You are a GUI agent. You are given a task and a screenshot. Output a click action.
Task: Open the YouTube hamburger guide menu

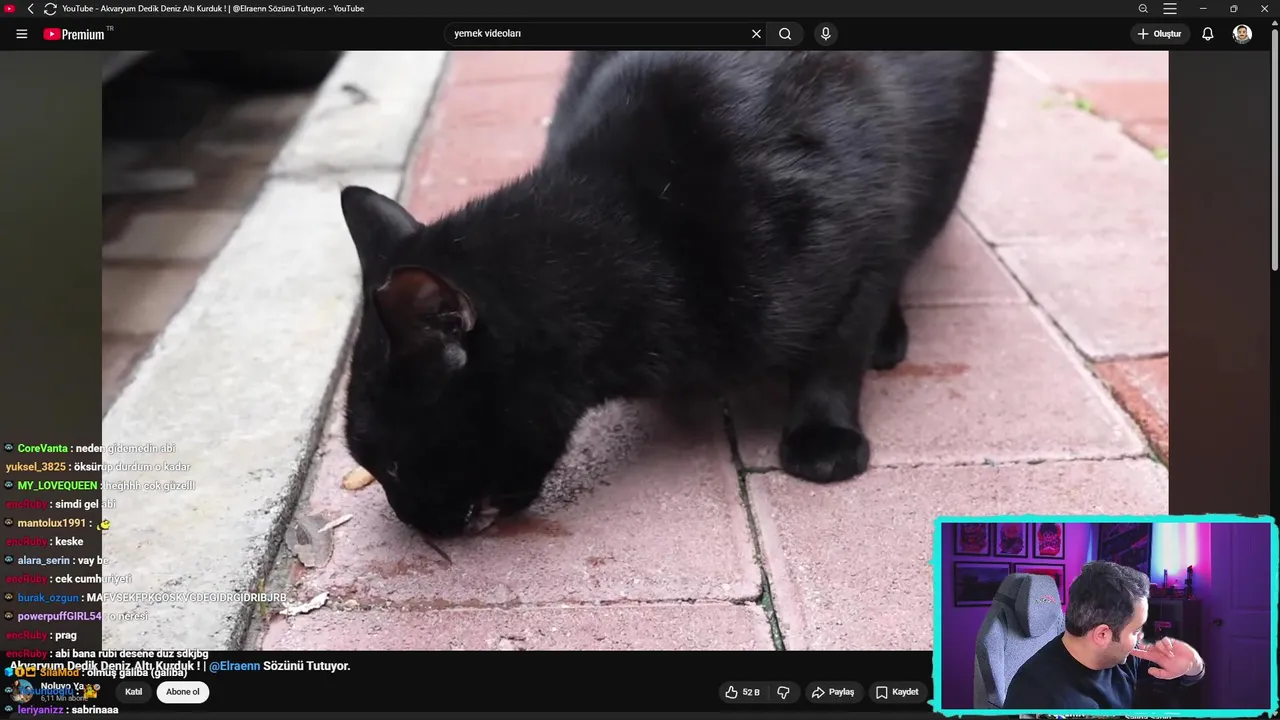21,34
